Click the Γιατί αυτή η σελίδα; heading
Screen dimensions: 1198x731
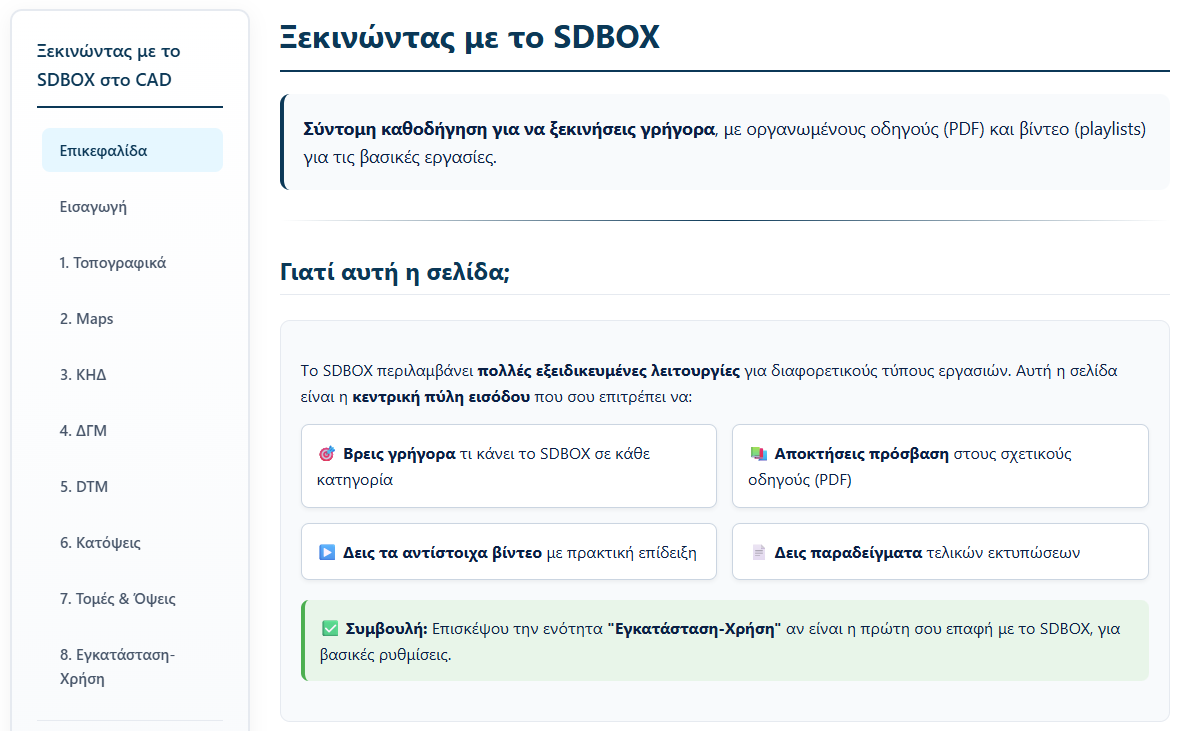[x=395, y=272]
